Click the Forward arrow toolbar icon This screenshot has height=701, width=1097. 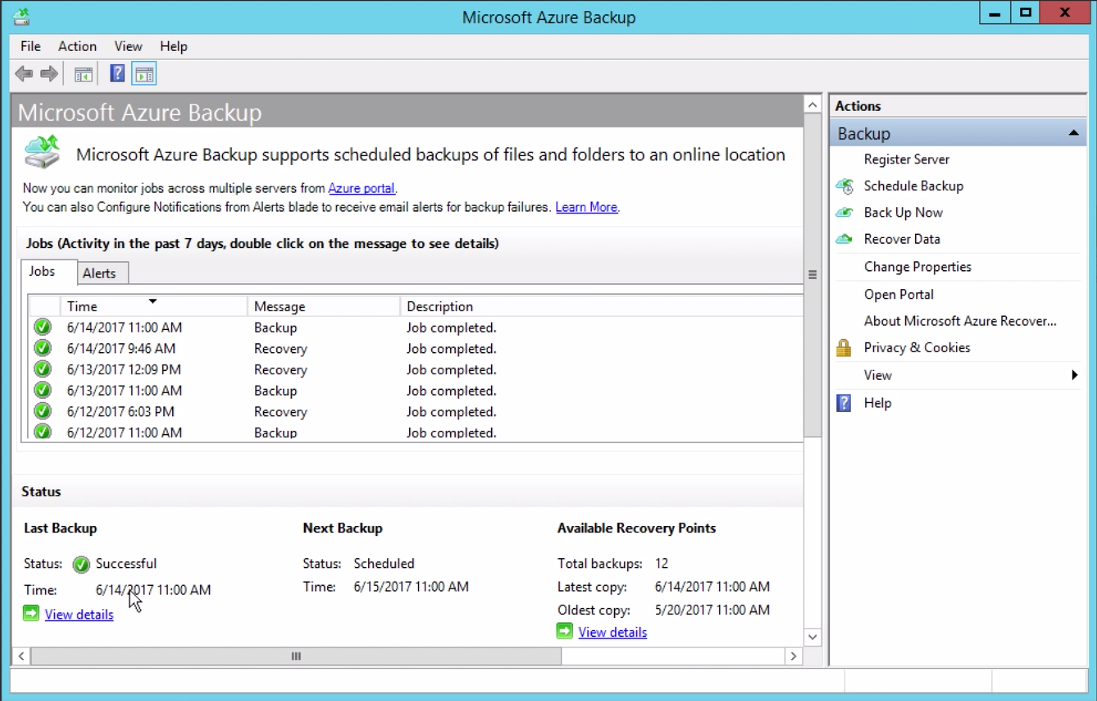(49, 73)
